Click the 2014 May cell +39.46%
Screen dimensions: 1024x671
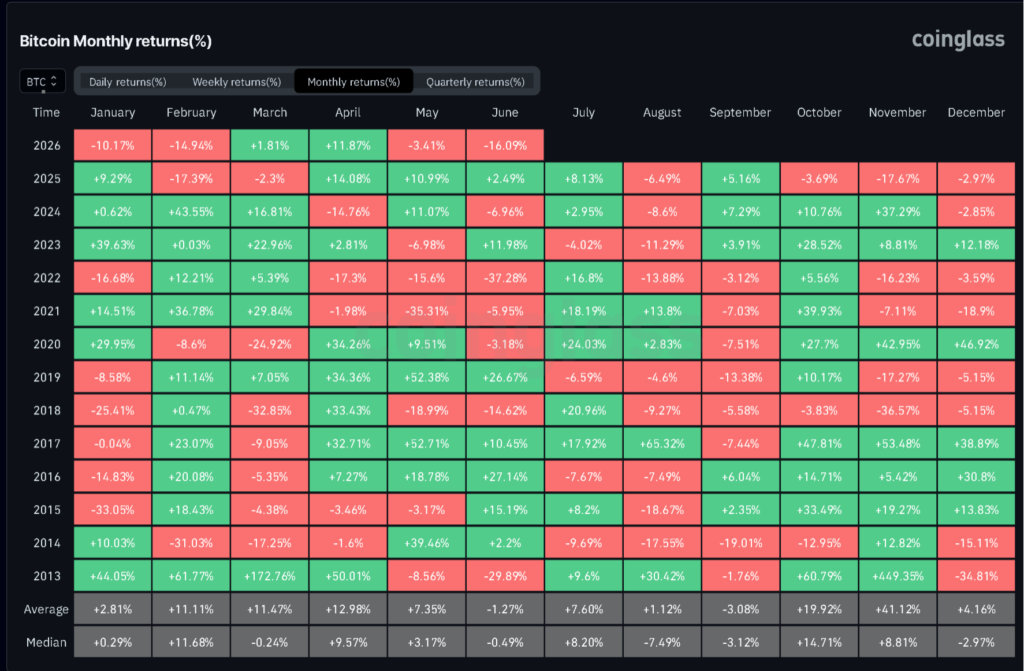[x=427, y=543]
